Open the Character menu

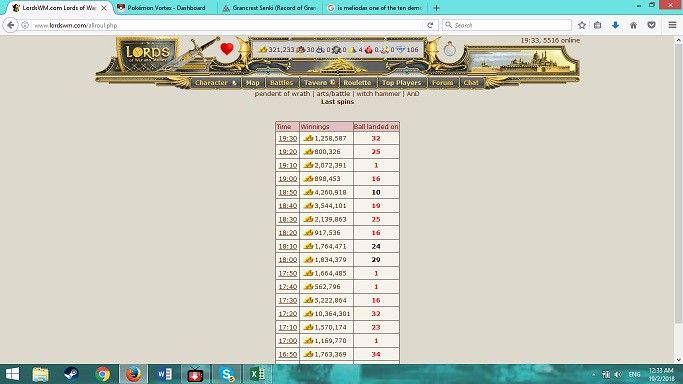pyautogui.click(x=215, y=83)
